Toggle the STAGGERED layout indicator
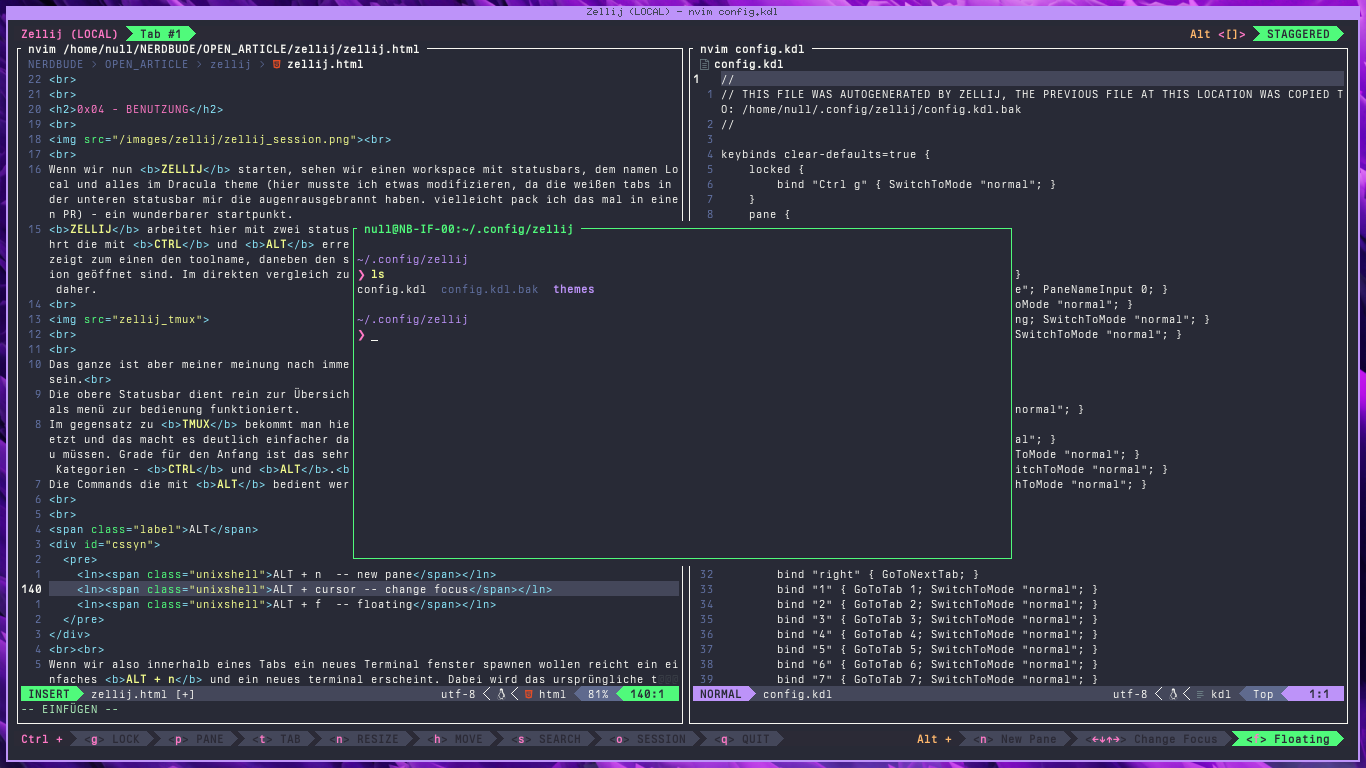The width and height of the screenshot is (1366, 768). [1298, 34]
